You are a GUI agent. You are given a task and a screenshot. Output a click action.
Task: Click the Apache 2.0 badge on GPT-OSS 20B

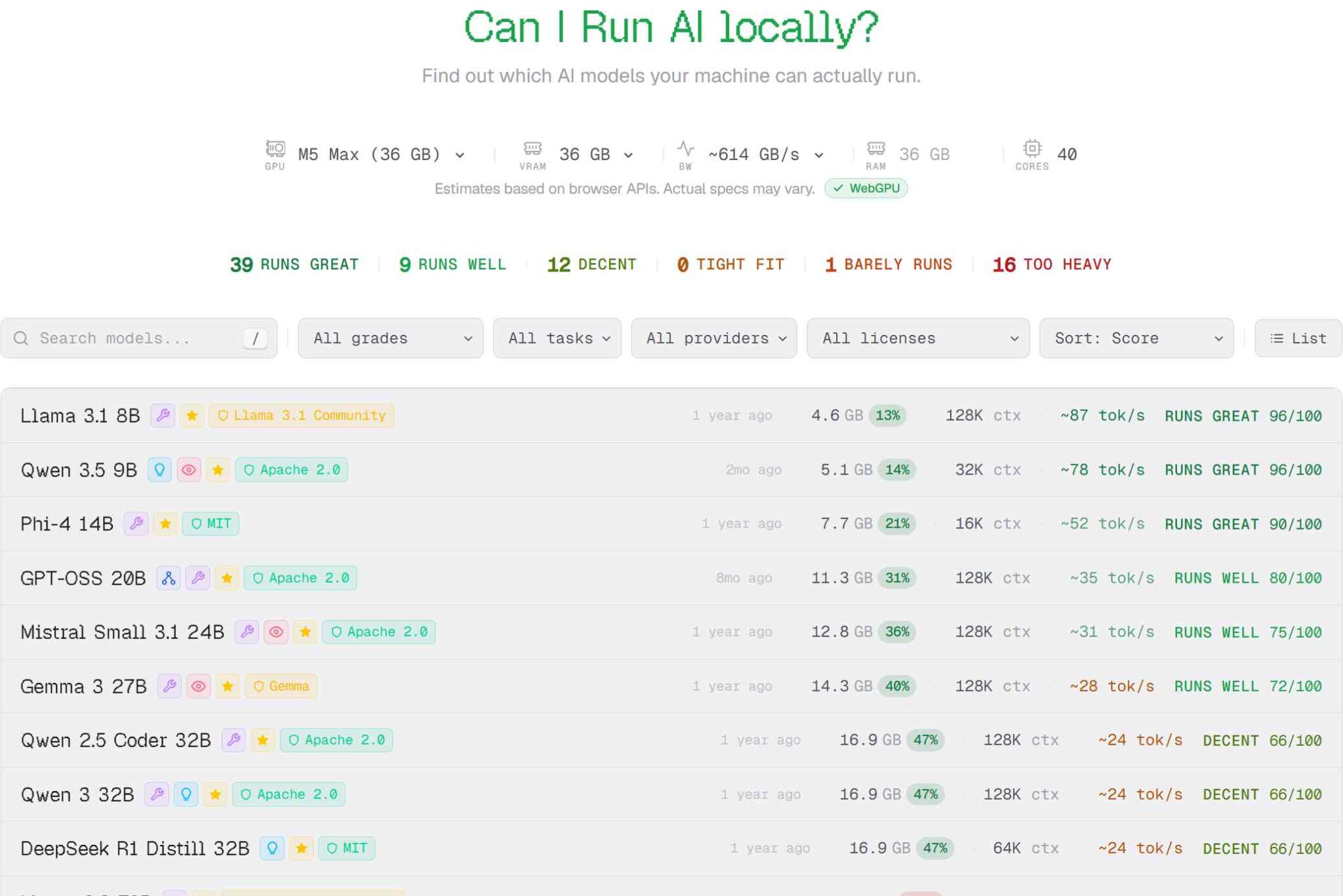click(300, 578)
